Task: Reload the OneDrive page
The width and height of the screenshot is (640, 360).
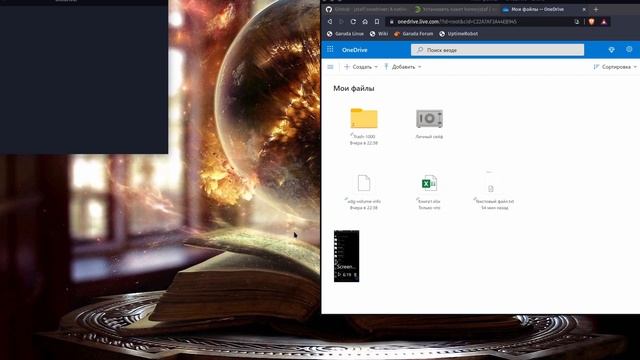Action: pyautogui.click(x=353, y=22)
